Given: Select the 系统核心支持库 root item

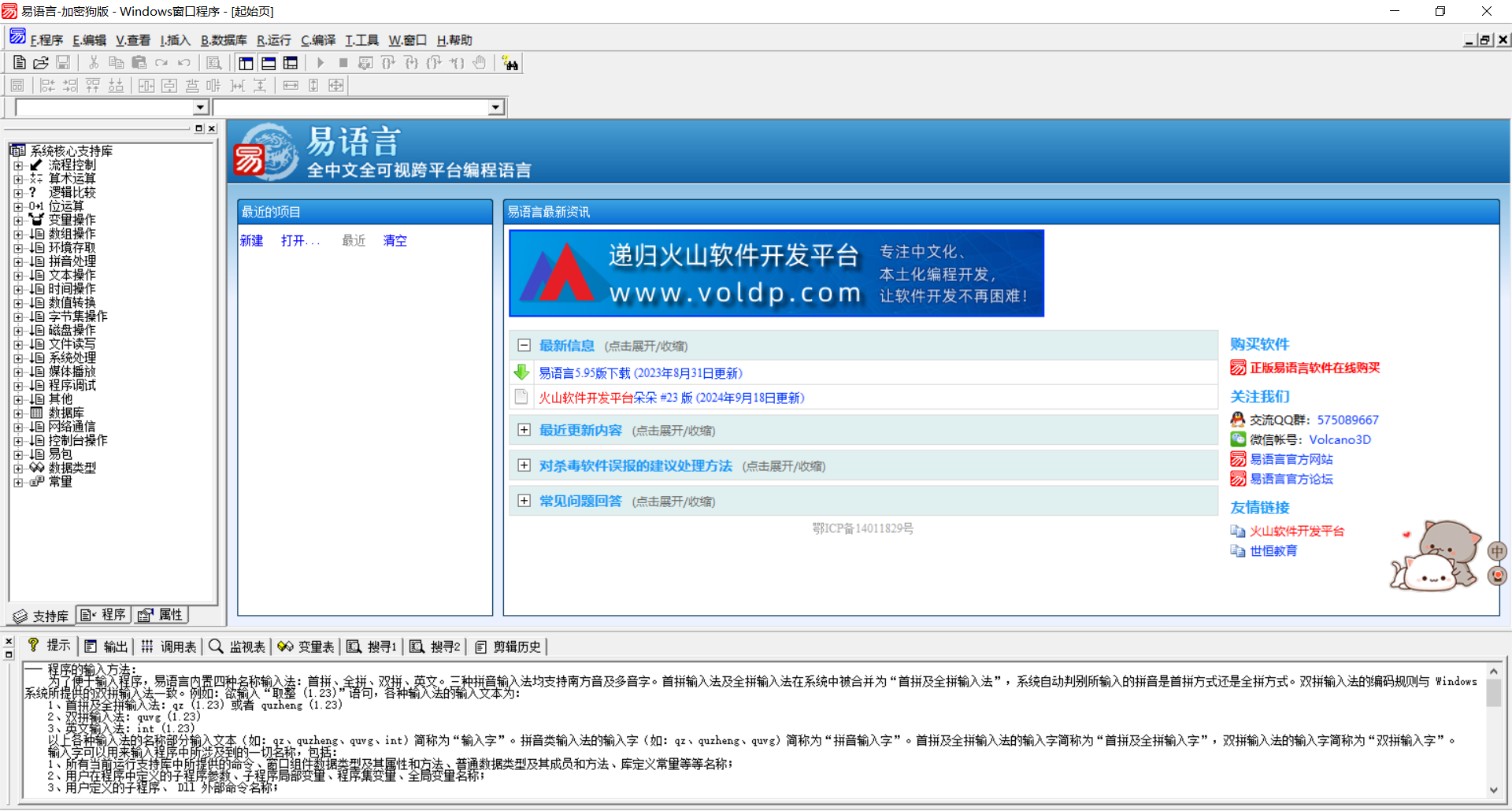Looking at the screenshot, I should coord(71,151).
